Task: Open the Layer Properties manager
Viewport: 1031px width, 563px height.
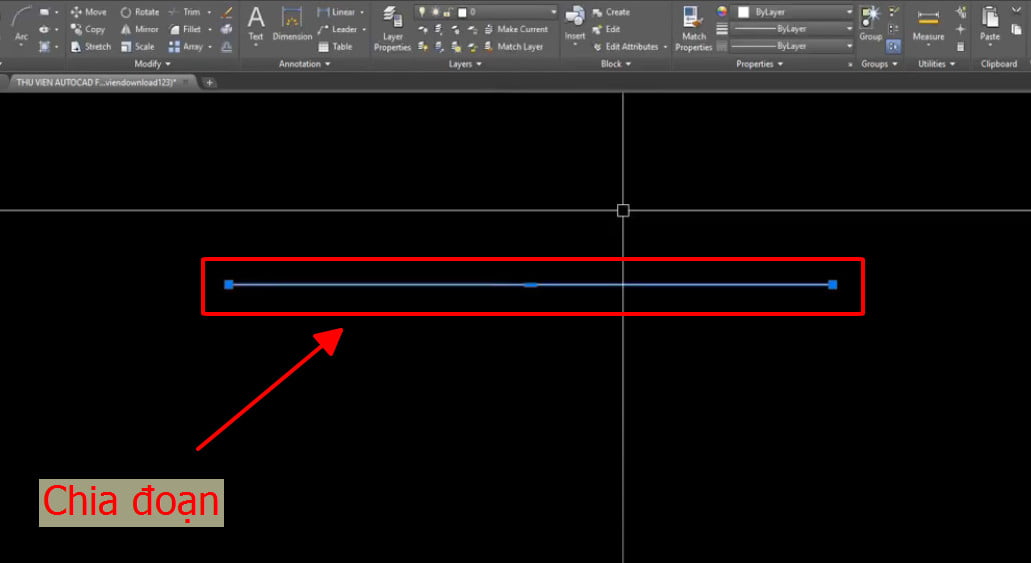Action: 393,28
